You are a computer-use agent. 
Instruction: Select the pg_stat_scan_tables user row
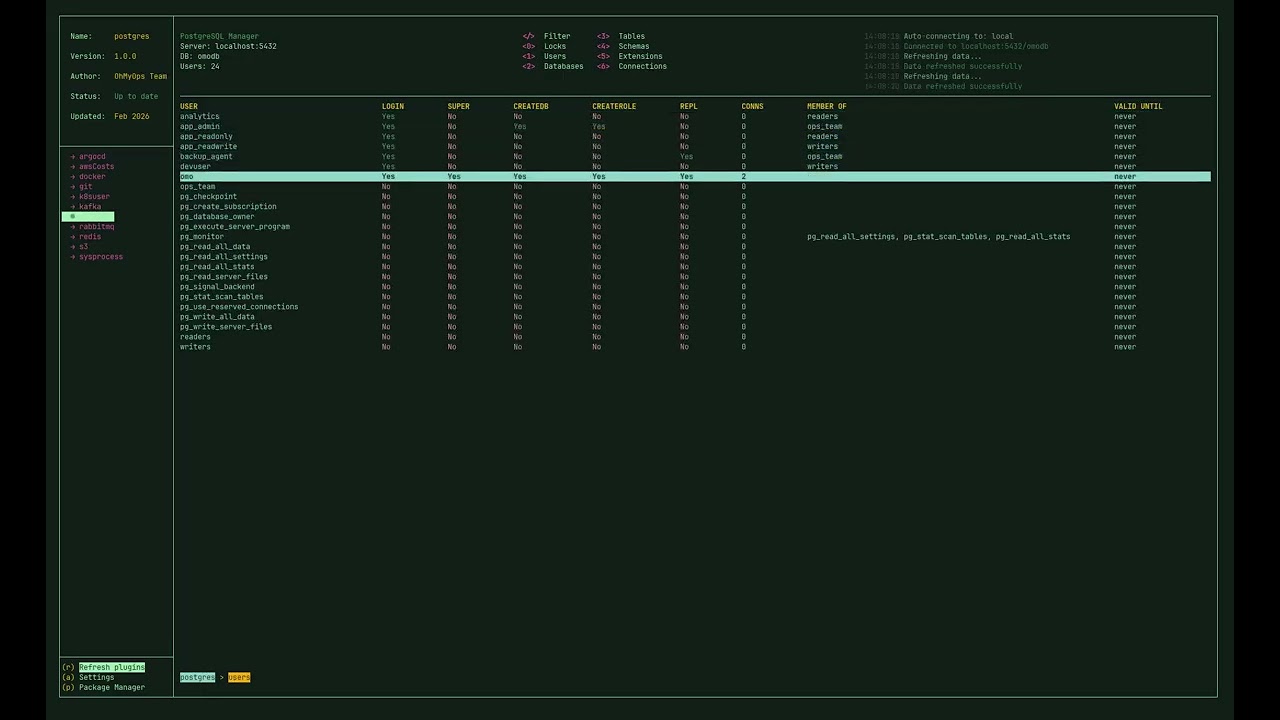[695, 297]
